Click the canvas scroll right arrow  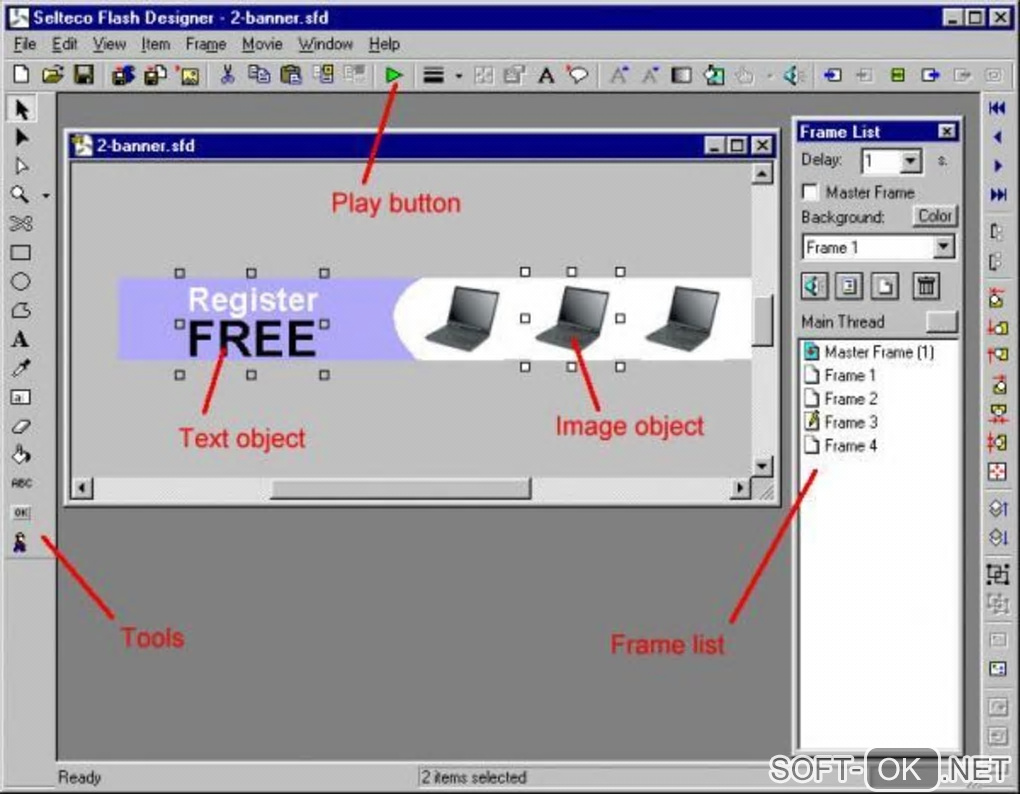click(740, 488)
